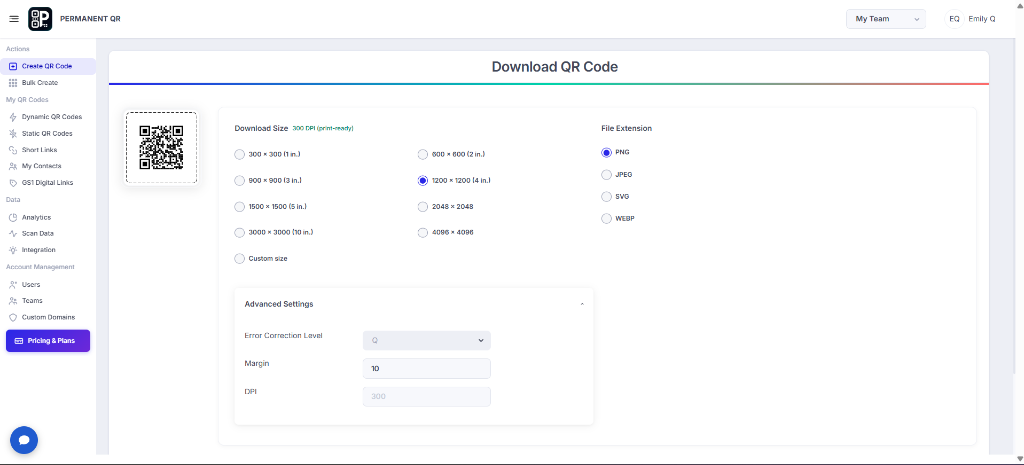Select the 2048 × 2048 size
The image size is (1024, 465).
point(423,206)
